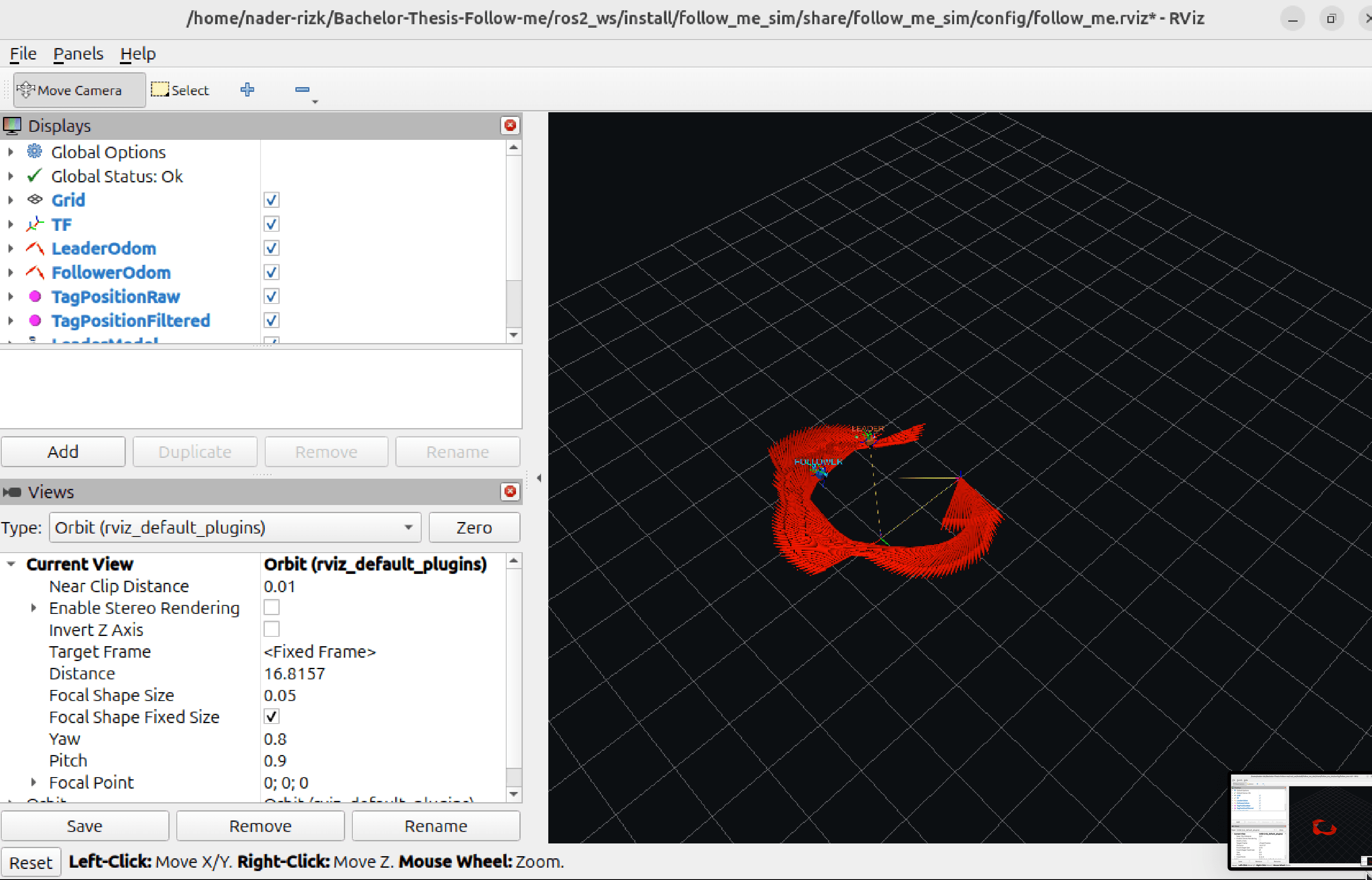The width and height of the screenshot is (1372, 880).
Task: Open the small dropdown arrow under minus icon
Action: tap(315, 102)
